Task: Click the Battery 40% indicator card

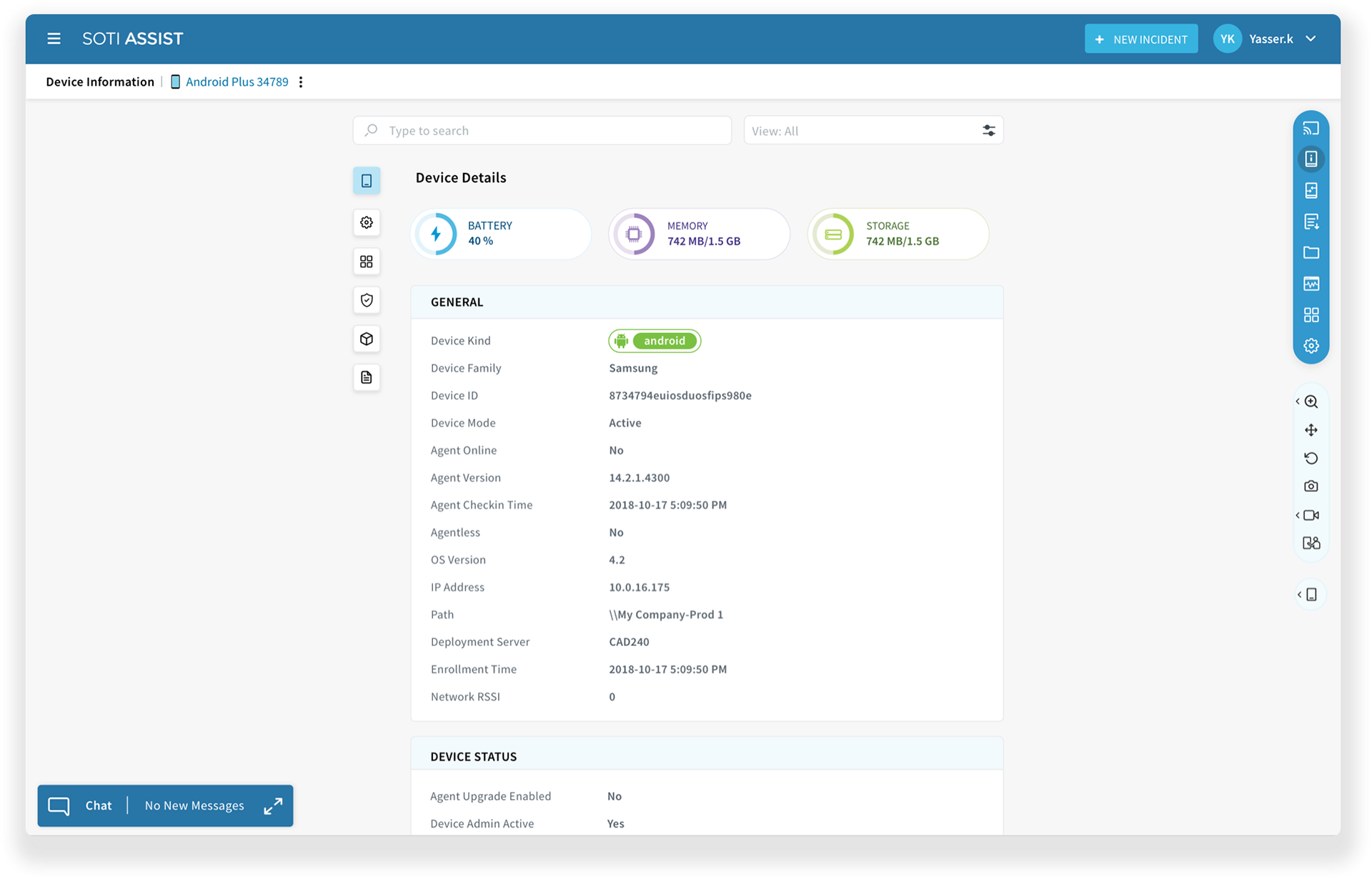Action: (x=501, y=234)
